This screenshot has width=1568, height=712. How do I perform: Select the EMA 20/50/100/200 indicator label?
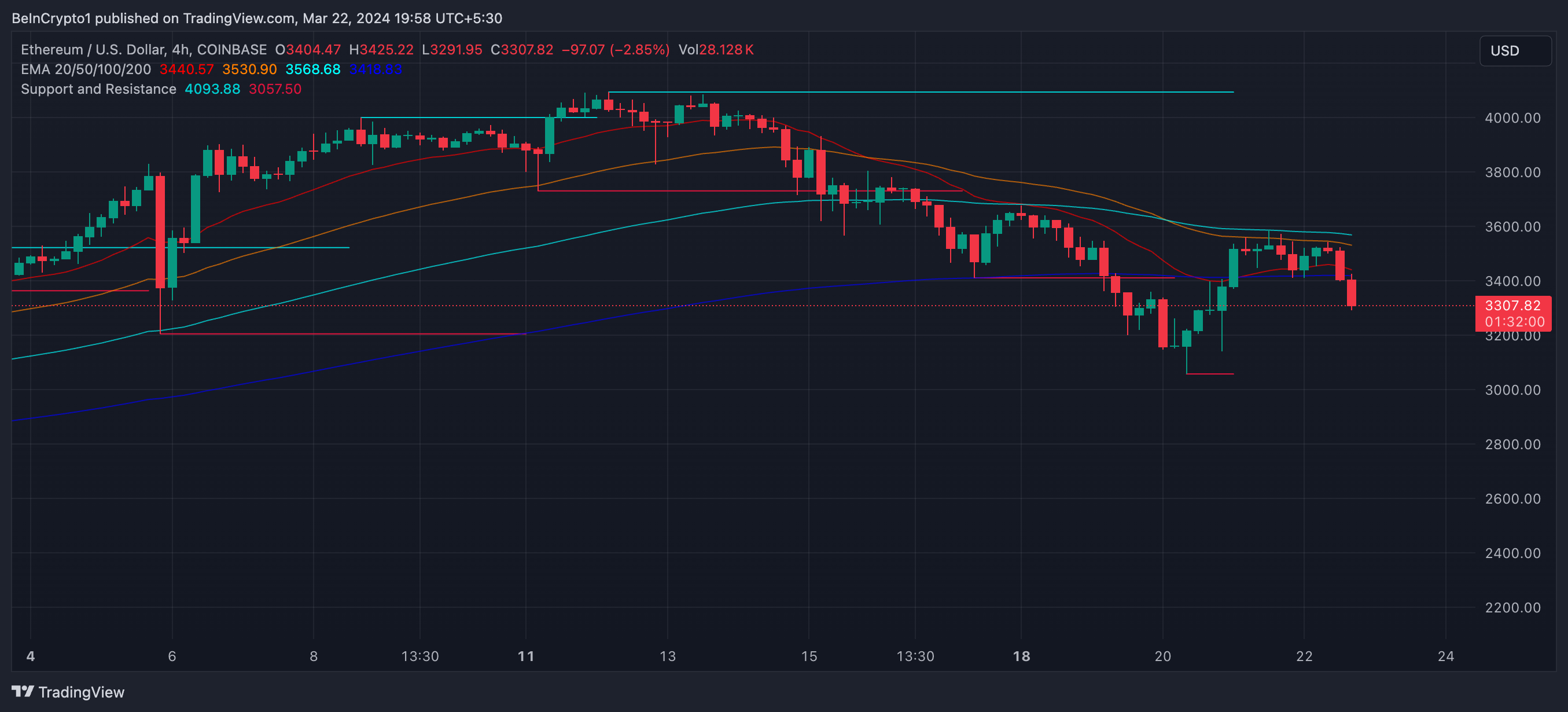[x=85, y=69]
